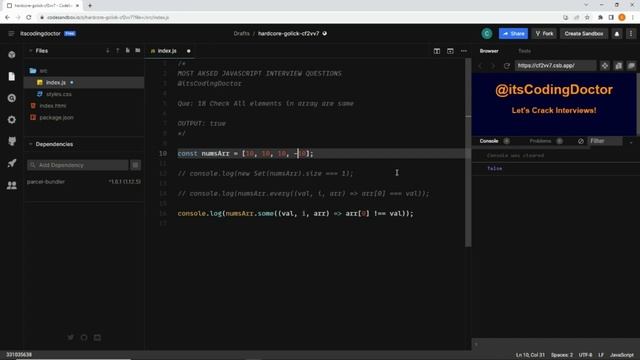
Task: Open the Sandbox Info sidebar icon
Action: [x=12, y=55]
